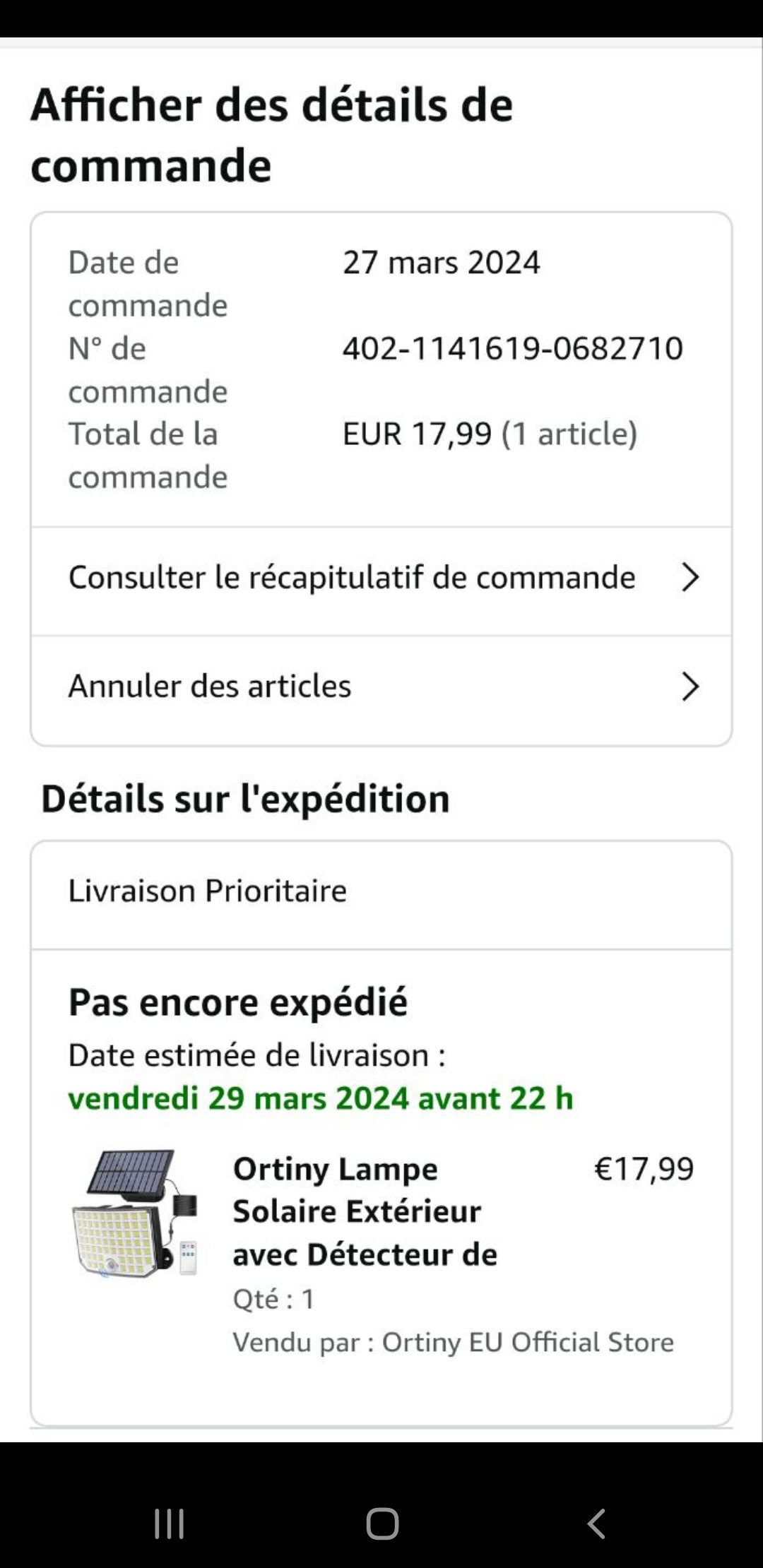Tap seller name Ortiny EU Official Store

(528, 1342)
